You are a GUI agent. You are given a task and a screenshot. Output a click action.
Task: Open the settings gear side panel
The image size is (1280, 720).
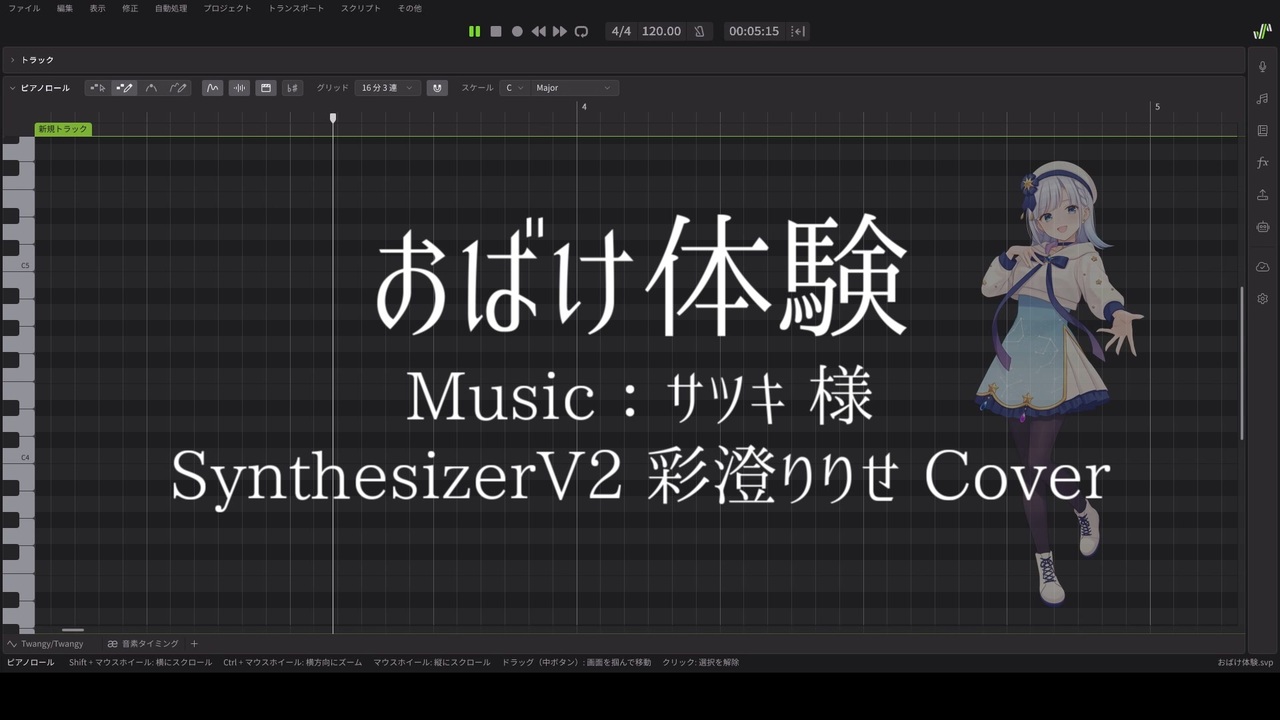tap(1262, 299)
